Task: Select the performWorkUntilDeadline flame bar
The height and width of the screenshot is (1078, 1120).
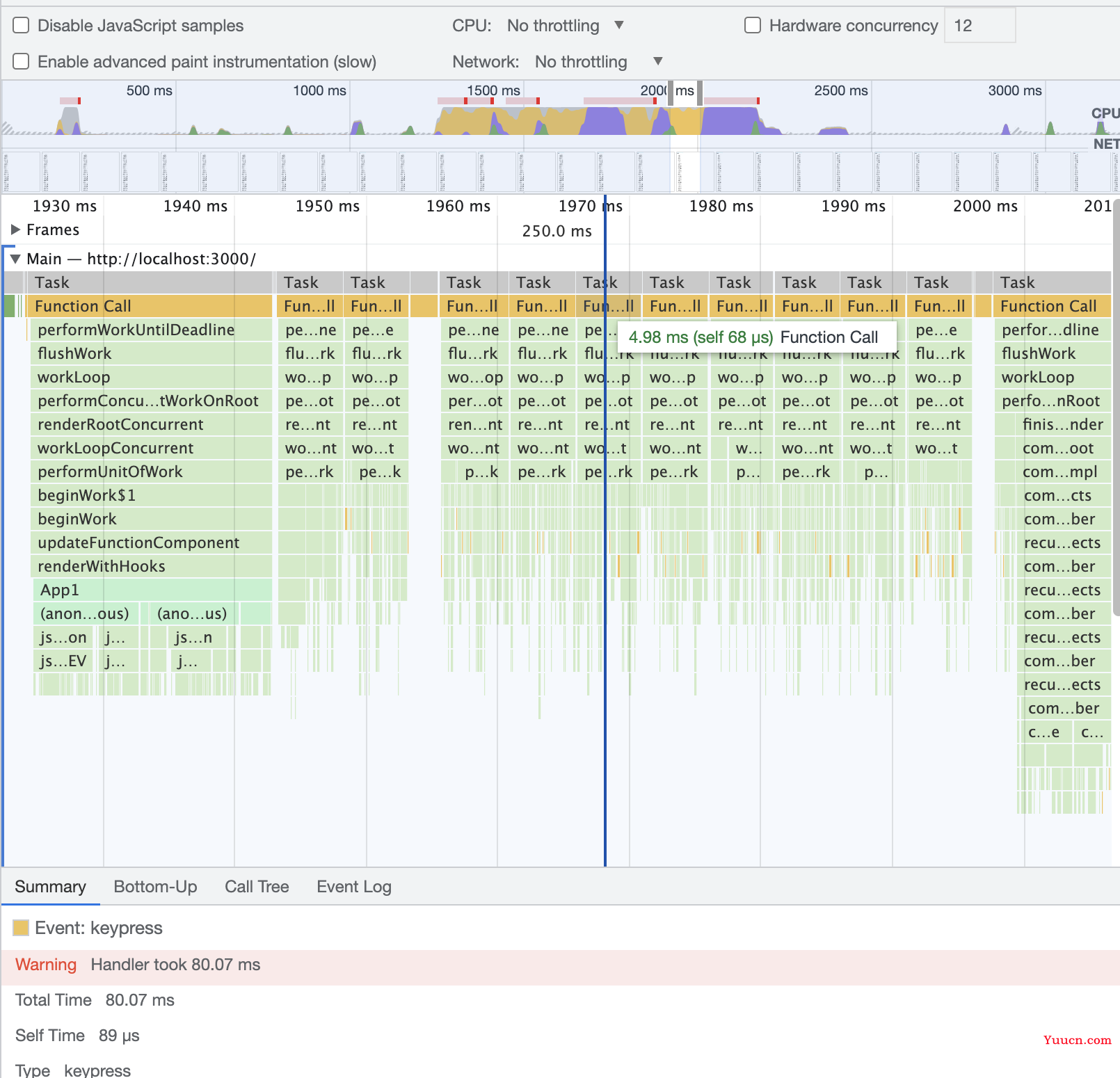Action: click(150, 330)
